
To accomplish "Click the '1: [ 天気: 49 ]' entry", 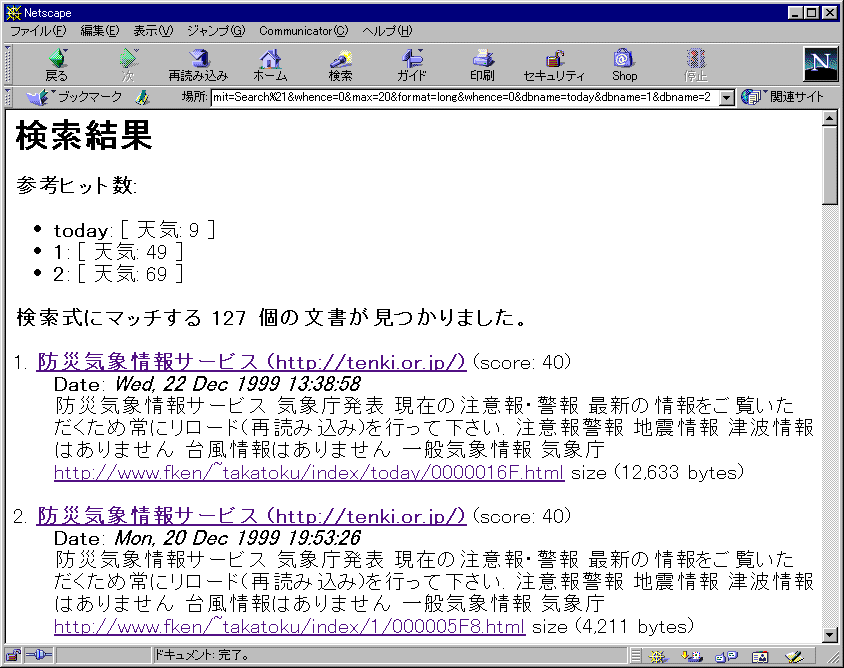I will pos(118,252).
